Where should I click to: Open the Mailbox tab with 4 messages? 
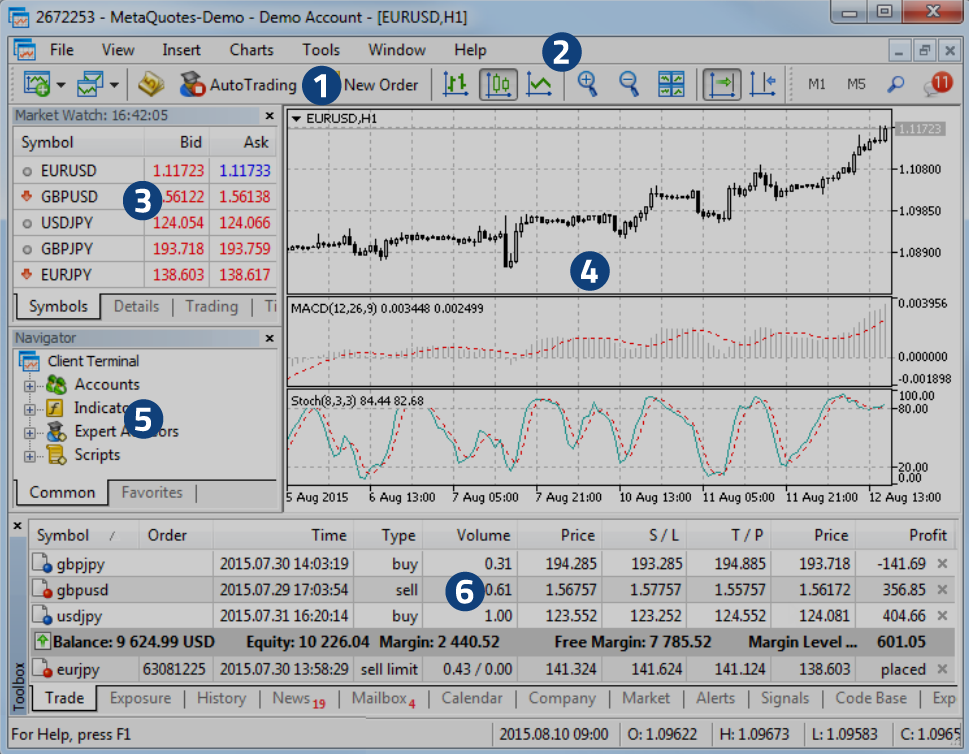(x=384, y=698)
